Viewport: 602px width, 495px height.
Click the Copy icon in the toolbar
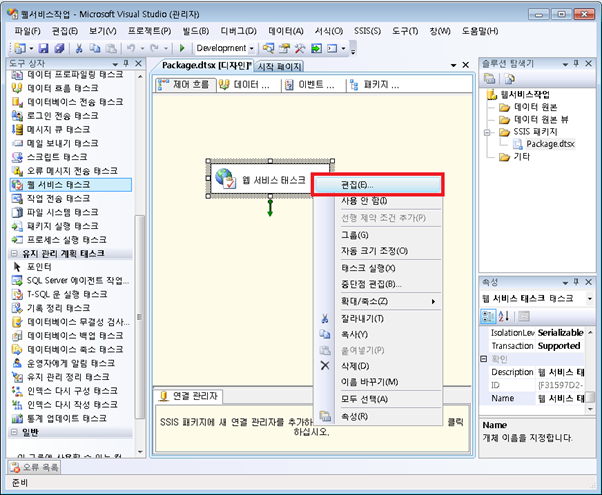(x=94, y=48)
